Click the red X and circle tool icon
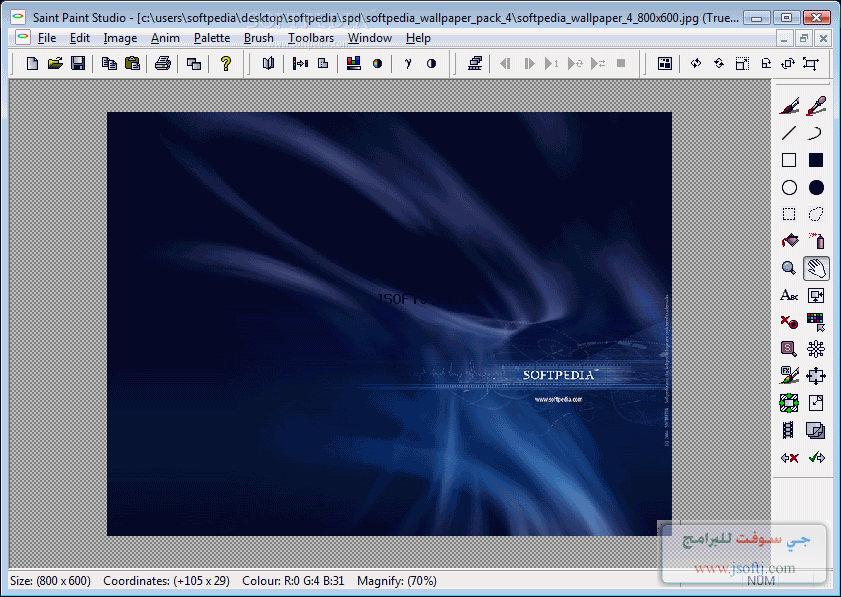This screenshot has height=597, width=841. (x=789, y=322)
